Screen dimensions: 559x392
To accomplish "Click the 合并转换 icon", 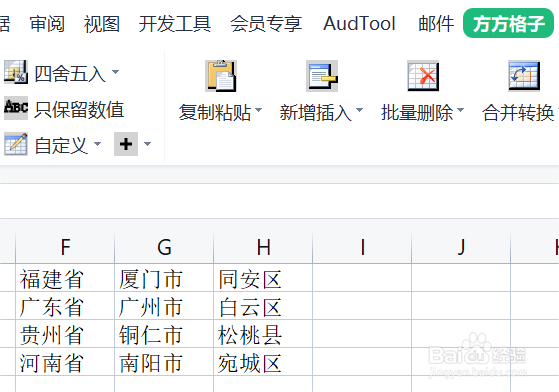I will (524, 76).
